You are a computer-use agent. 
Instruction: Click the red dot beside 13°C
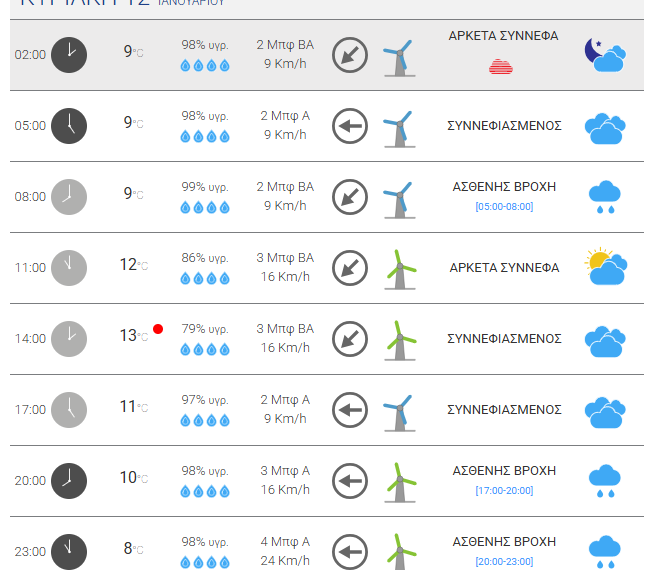(158, 329)
